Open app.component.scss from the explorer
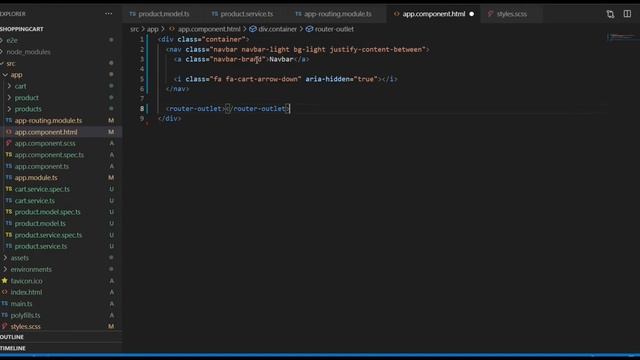This screenshot has width=640, height=360. tap(45, 143)
